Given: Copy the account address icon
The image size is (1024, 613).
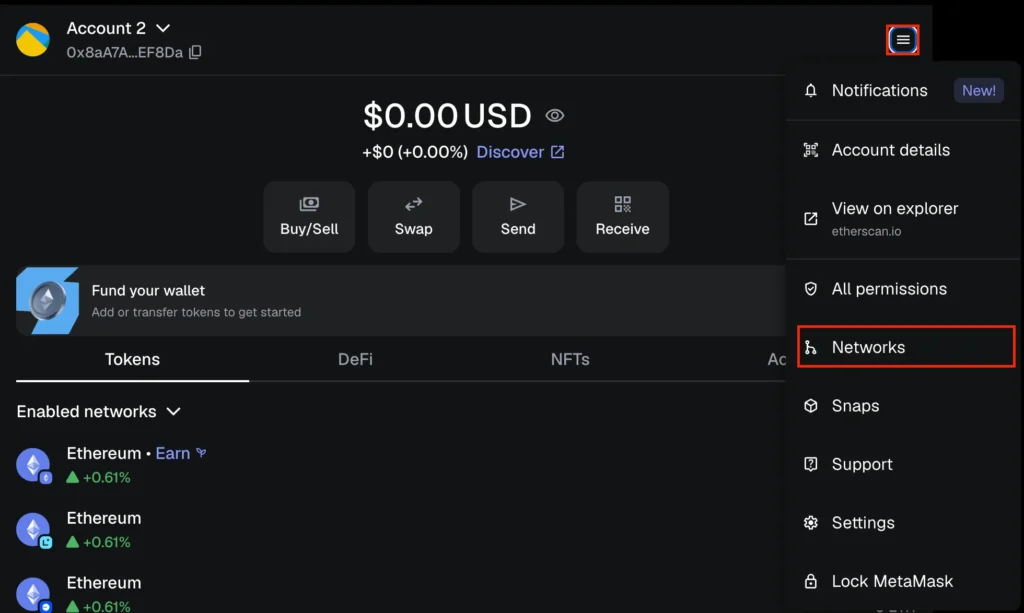Looking at the screenshot, I should tap(195, 52).
